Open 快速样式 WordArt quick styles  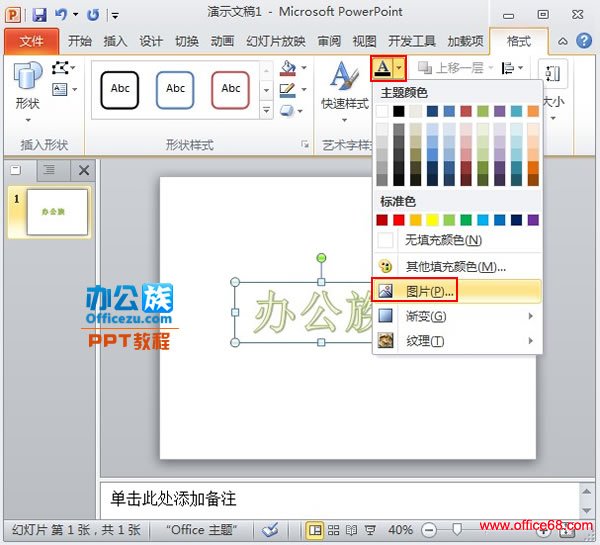point(345,92)
